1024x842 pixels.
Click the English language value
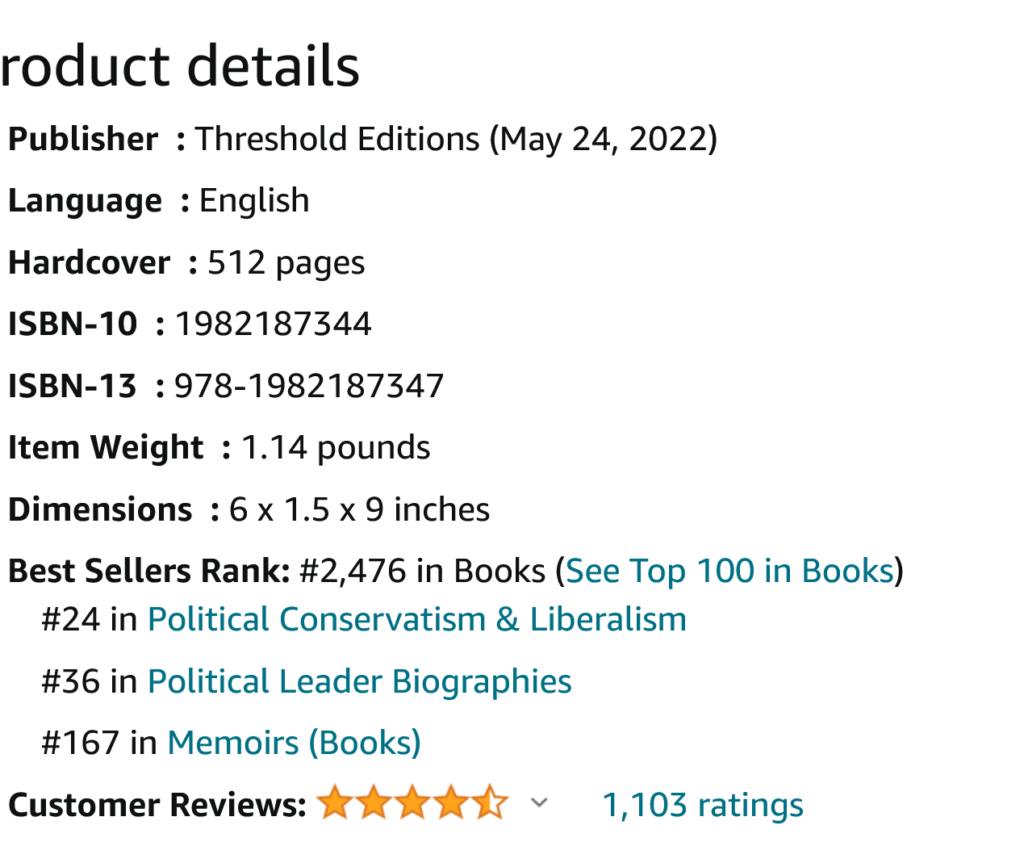point(254,201)
